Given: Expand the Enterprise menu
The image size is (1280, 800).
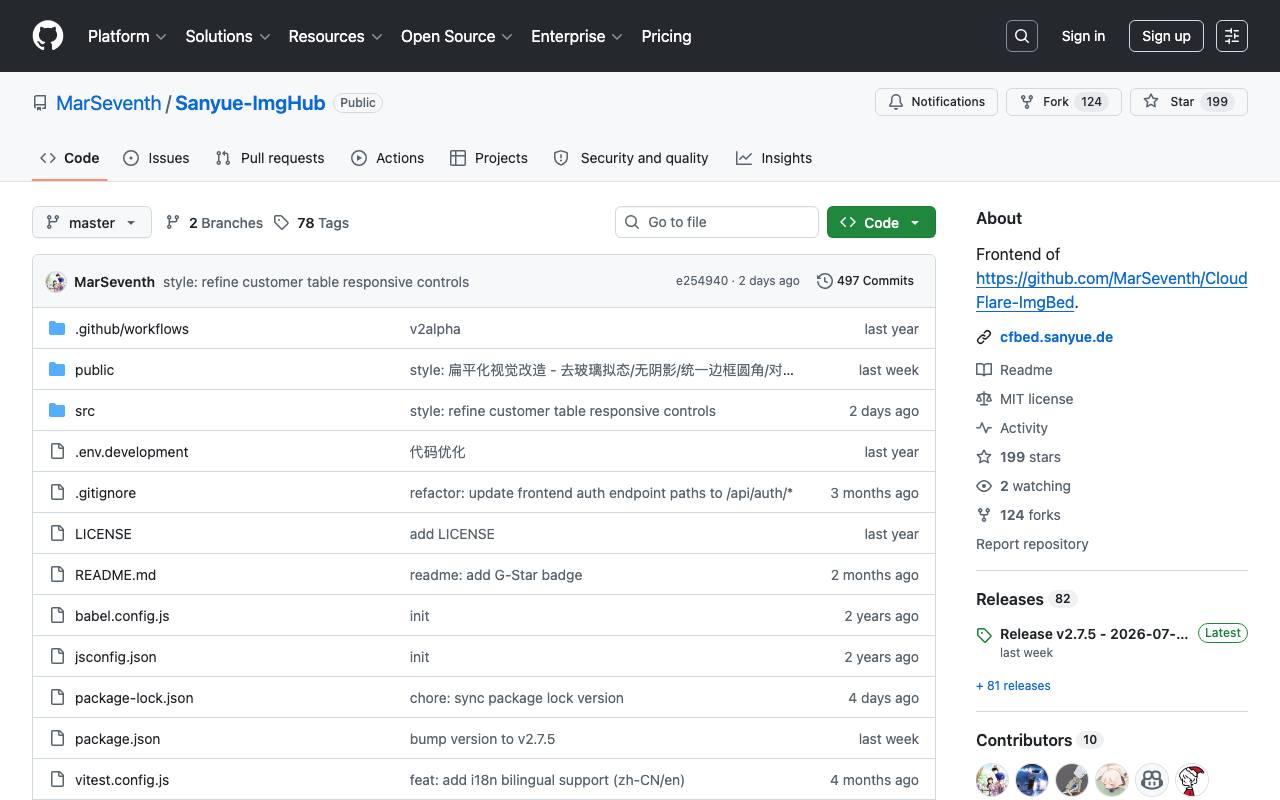Looking at the screenshot, I should pyautogui.click(x=577, y=36).
